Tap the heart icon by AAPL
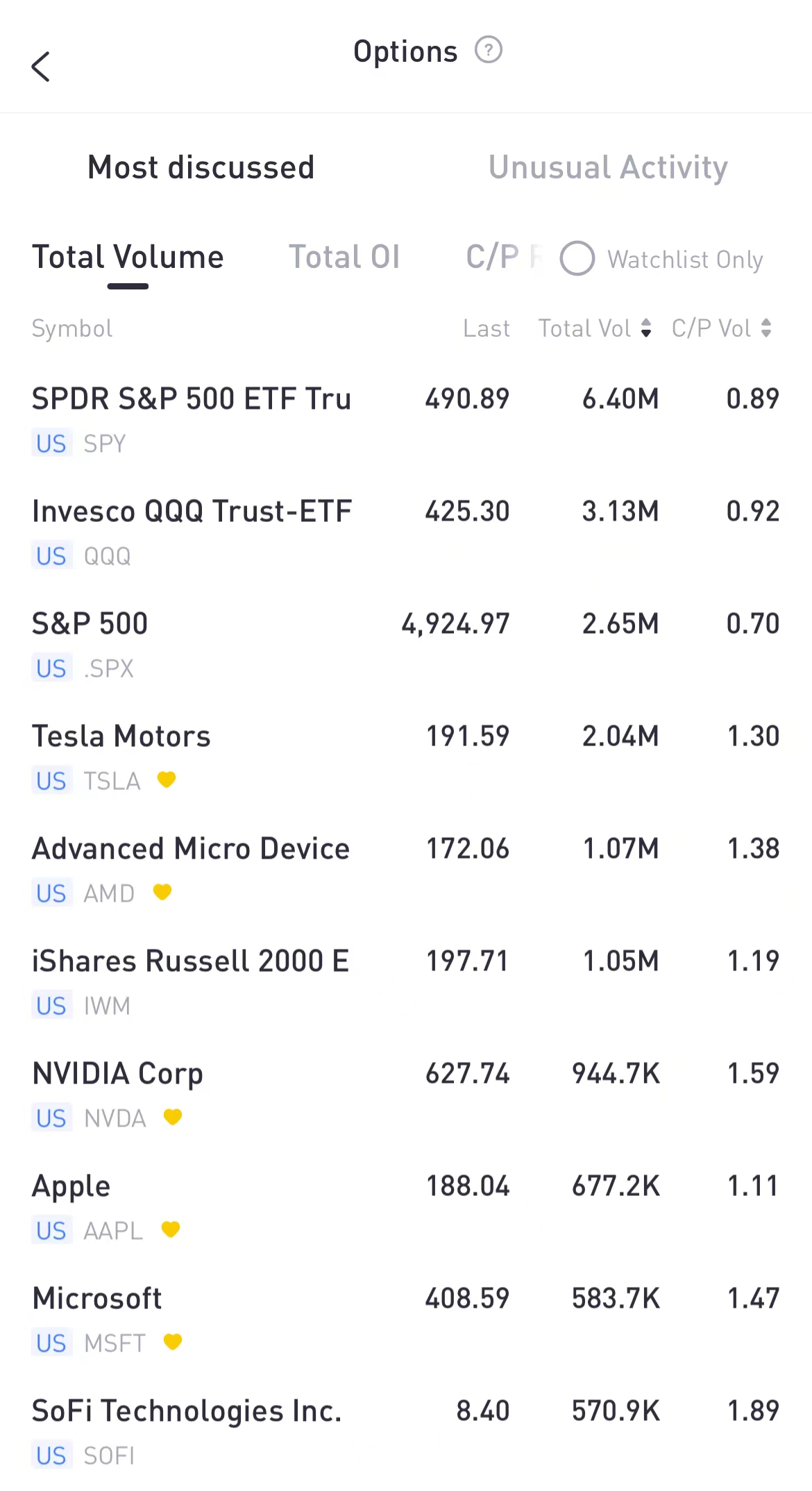 171,1229
